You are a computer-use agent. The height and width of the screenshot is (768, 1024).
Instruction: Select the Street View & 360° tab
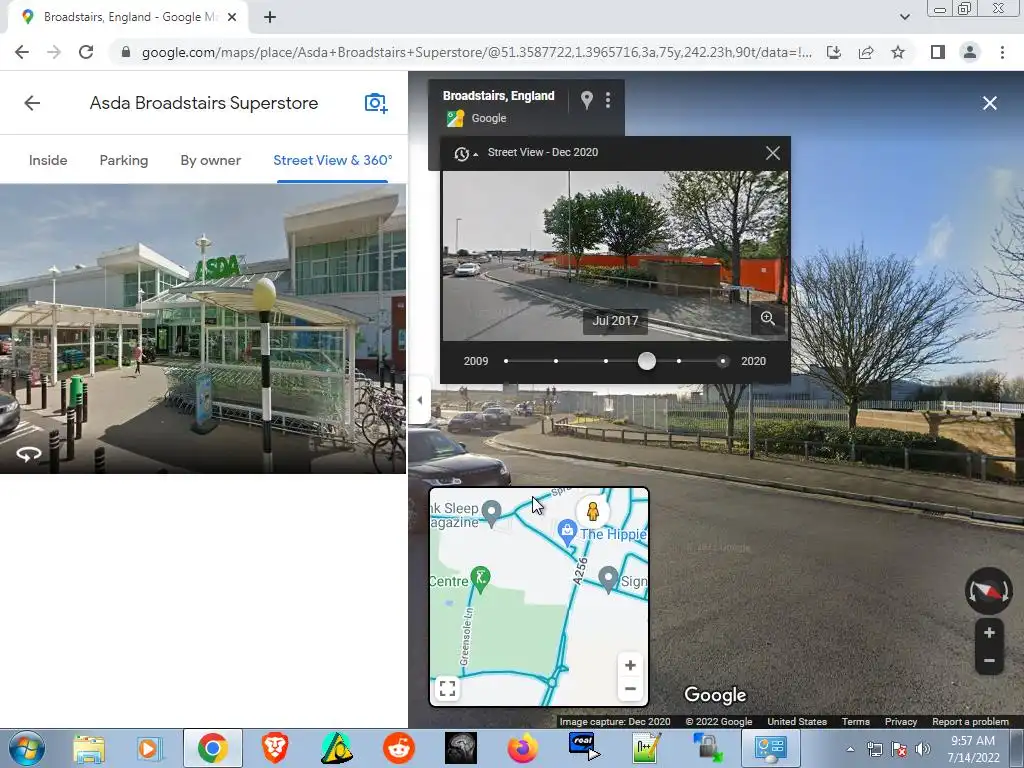[332, 160]
